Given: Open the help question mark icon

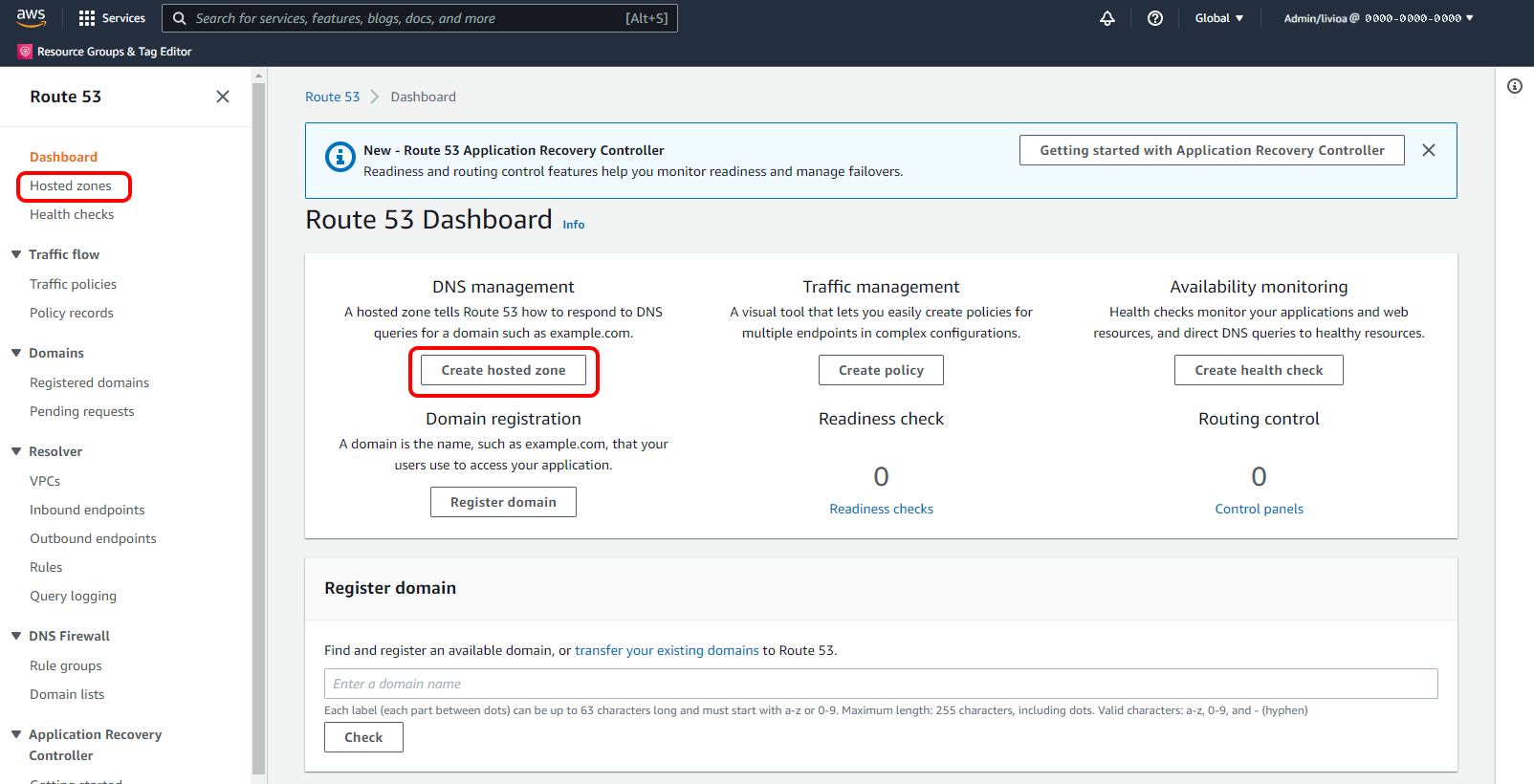Looking at the screenshot, I should pyautogui.click(x=1155, y=18).
